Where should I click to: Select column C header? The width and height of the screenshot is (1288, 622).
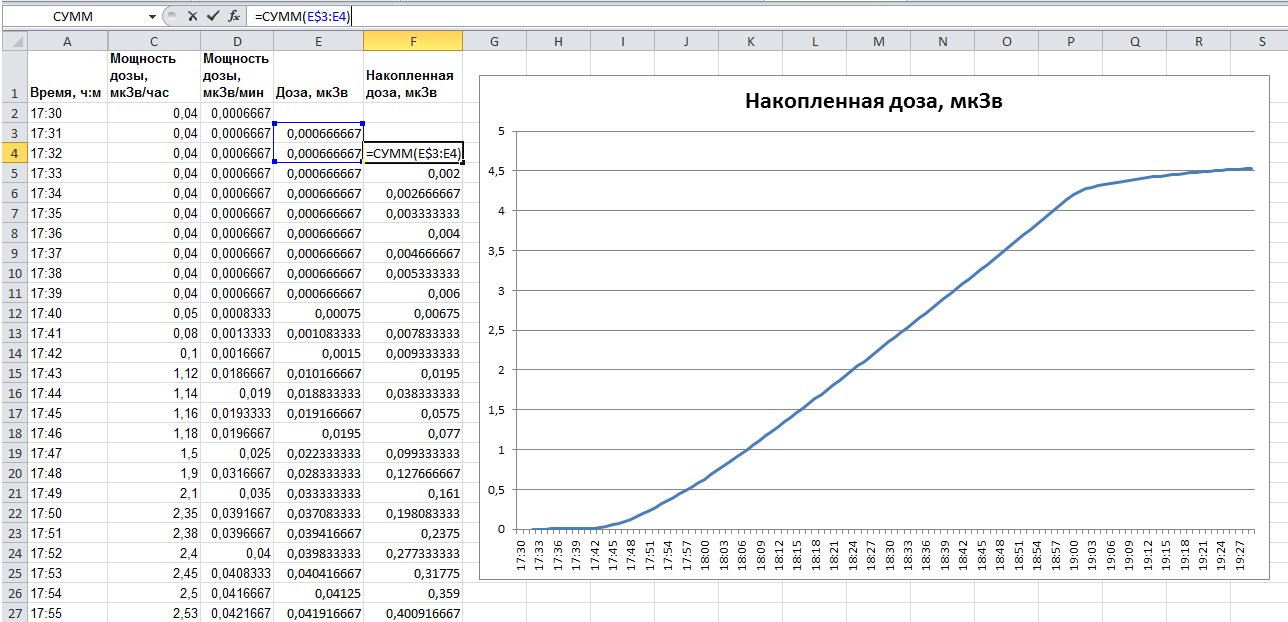tap(153, 41)
